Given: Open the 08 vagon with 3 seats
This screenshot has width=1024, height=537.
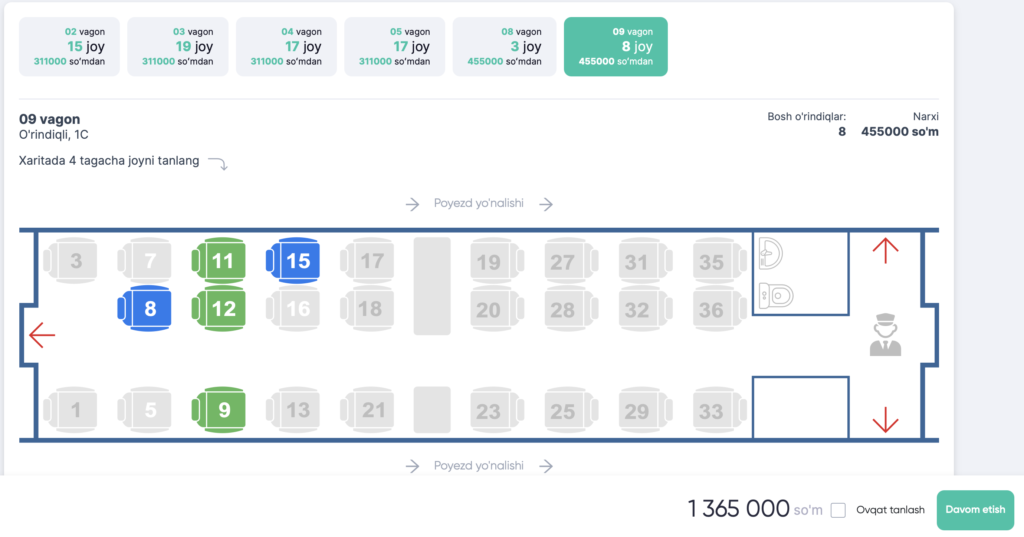Looking at the screenshot, I should point(504,46).
